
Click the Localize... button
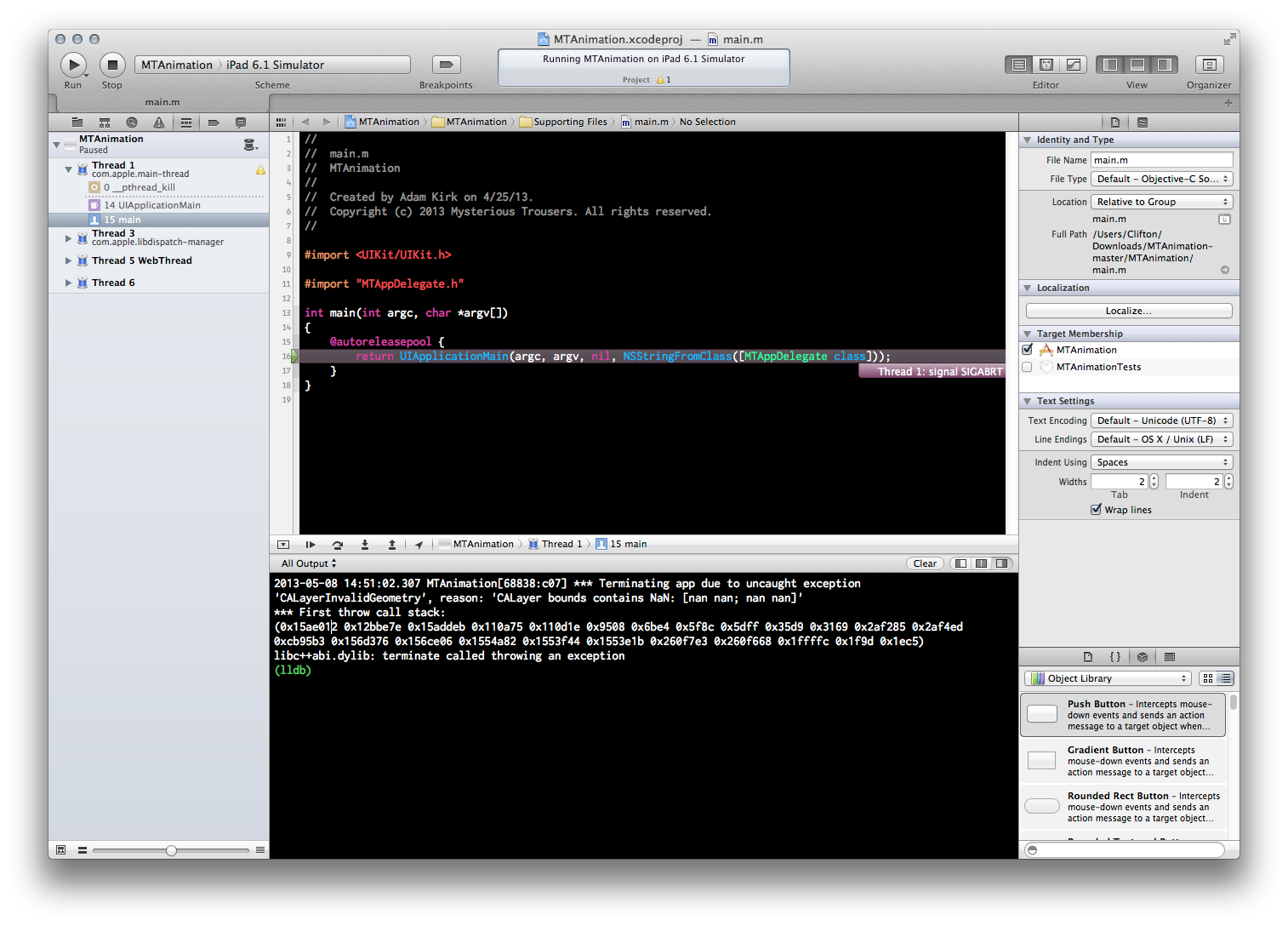click(1129, 311)
